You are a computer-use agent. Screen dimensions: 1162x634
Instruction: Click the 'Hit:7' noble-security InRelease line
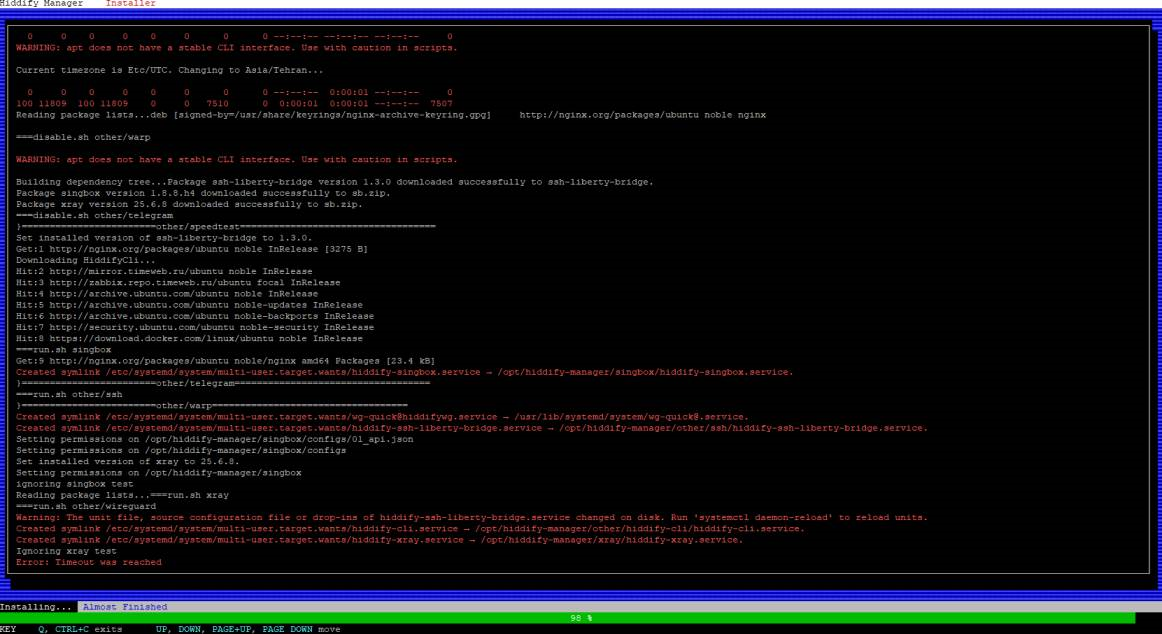195,327
